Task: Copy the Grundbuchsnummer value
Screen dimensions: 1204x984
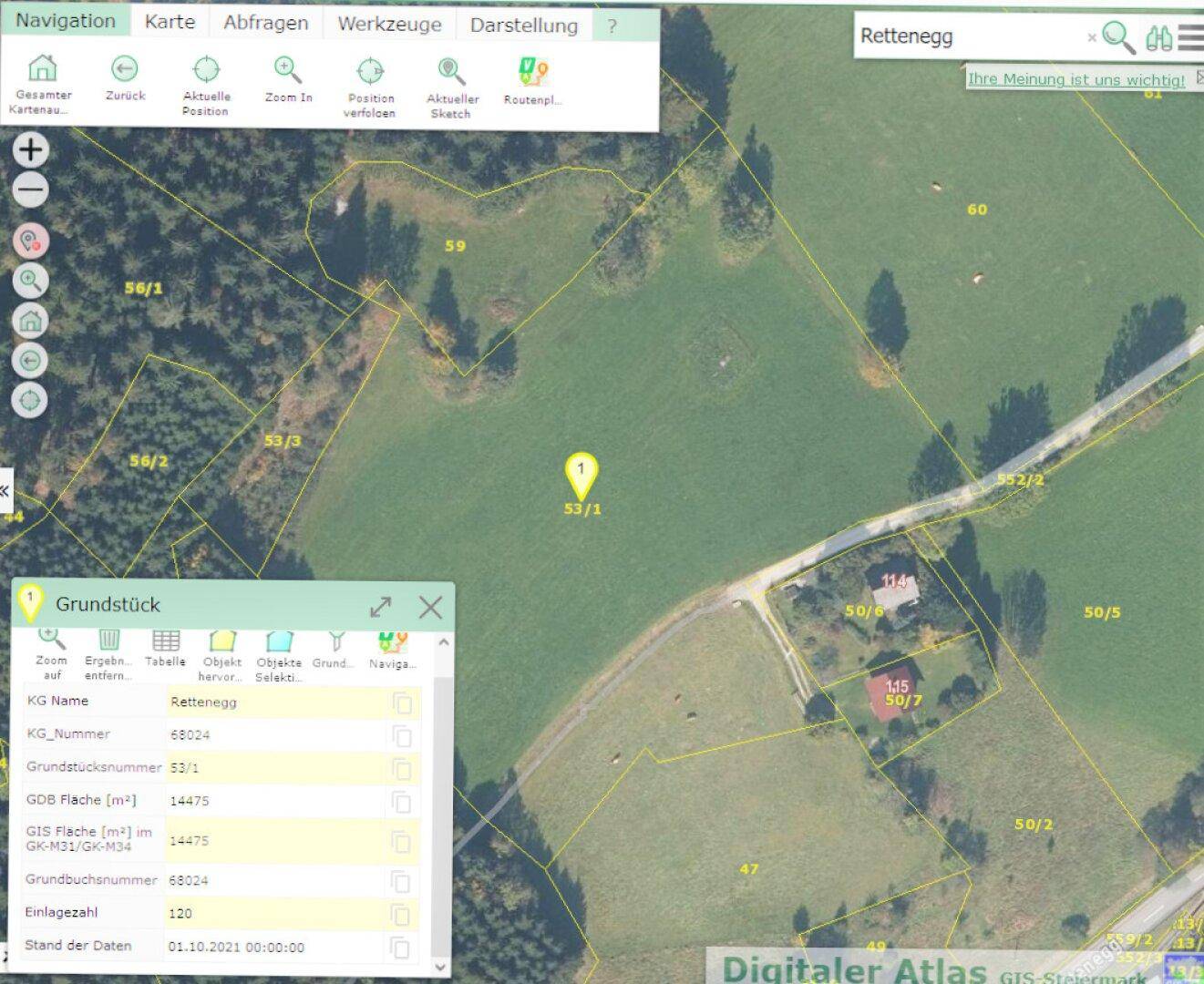Action: point(402,881)
